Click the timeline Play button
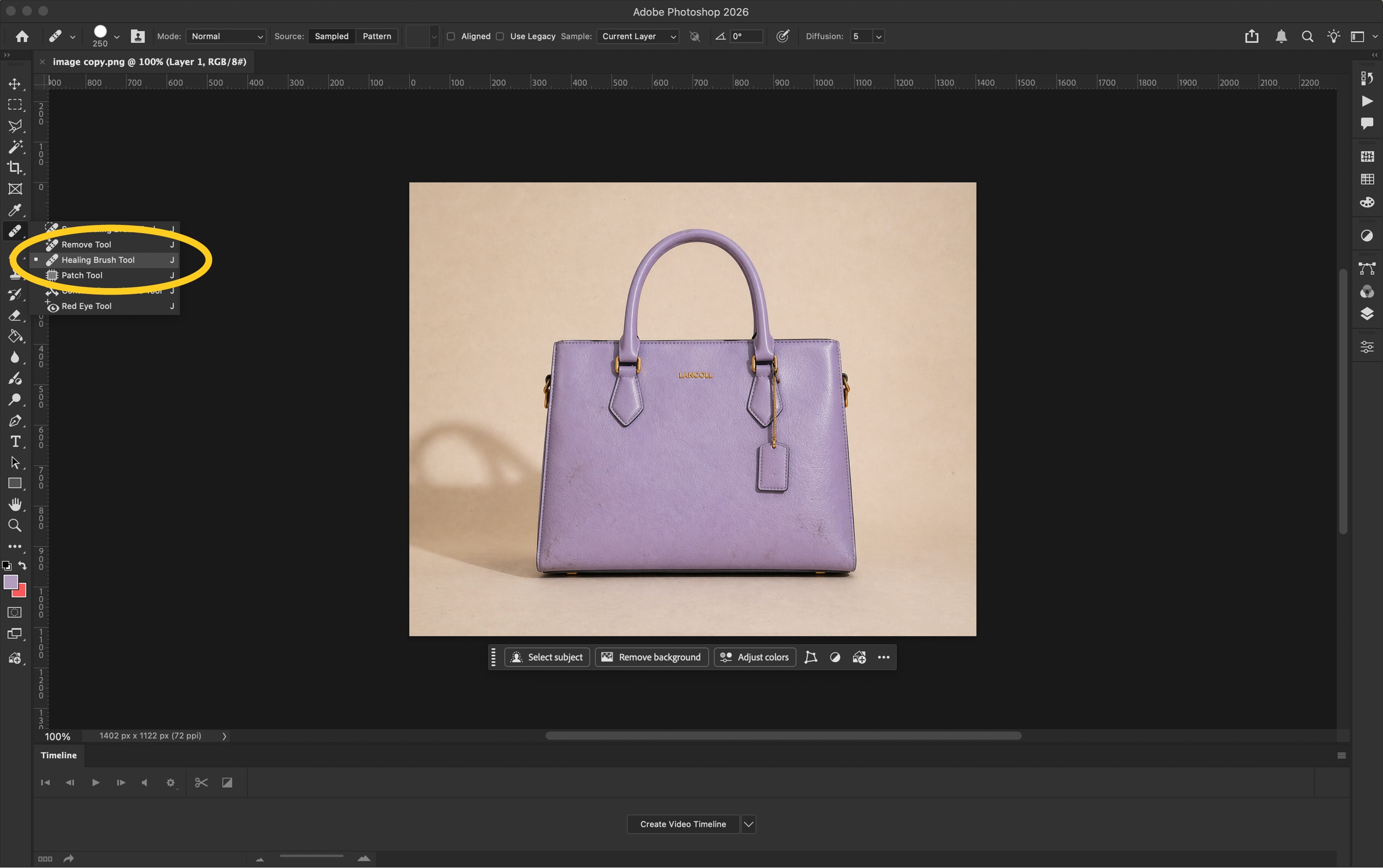Image resolution: width=1383 pixels, height=868 pixels. pos(96,783)
